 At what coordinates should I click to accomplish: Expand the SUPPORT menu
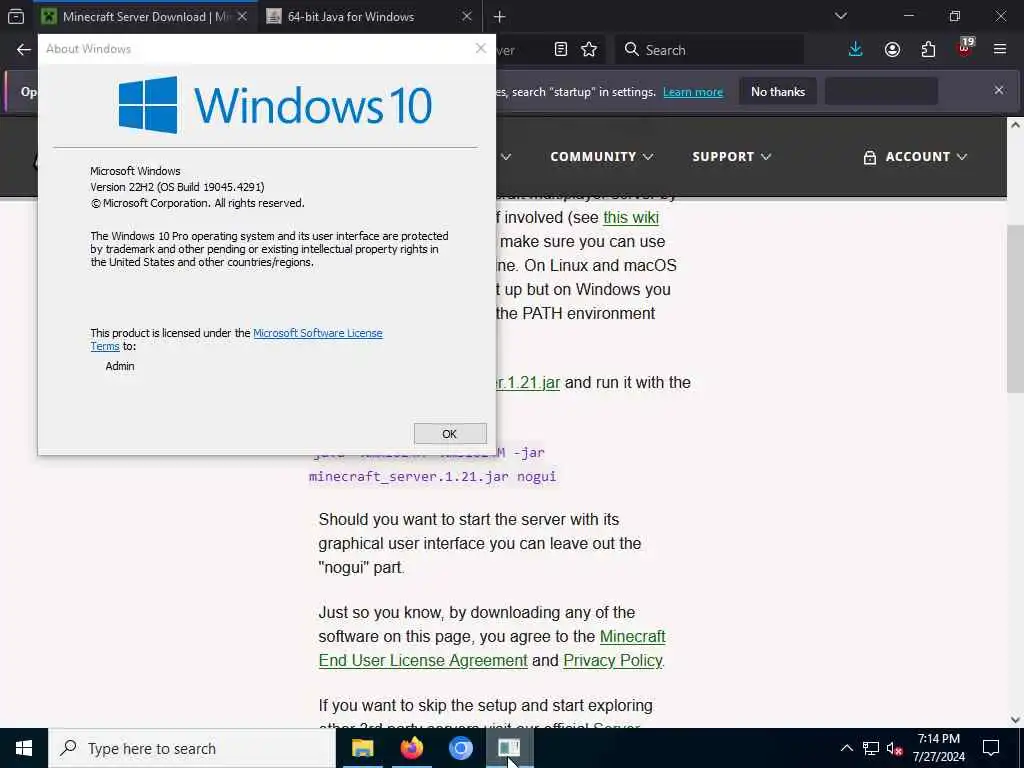tap(731, 157)
